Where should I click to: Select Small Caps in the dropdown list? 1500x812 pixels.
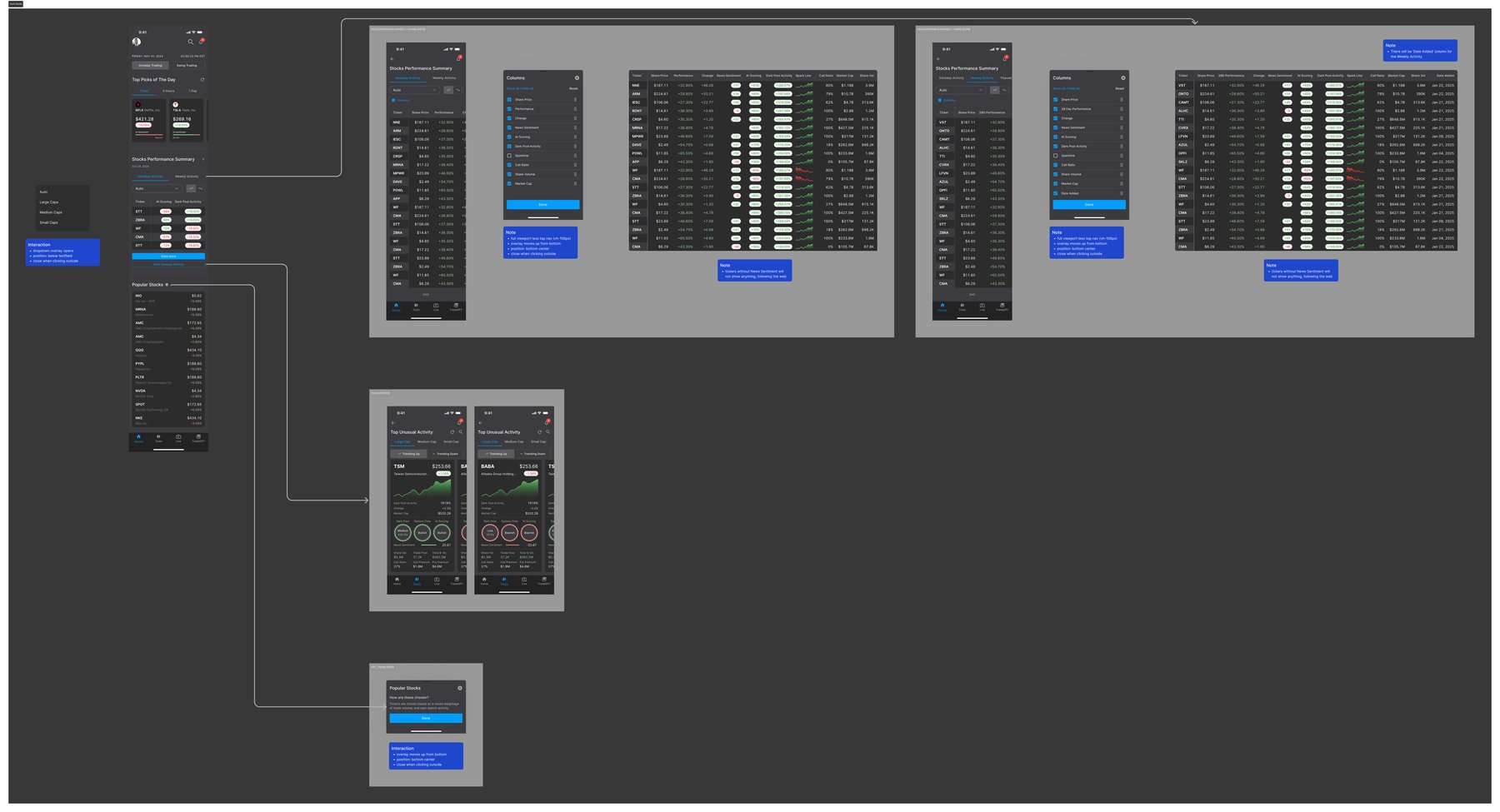pos(49,222)
